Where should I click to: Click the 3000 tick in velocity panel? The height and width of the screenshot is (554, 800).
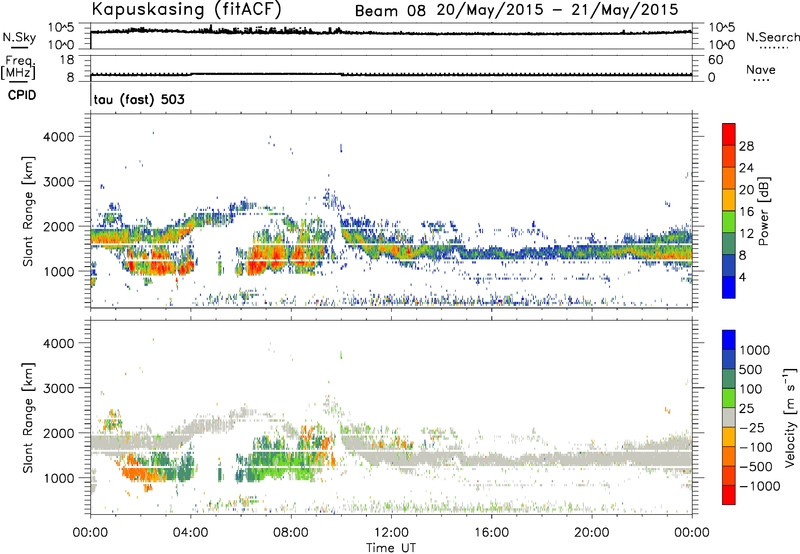coord(58,388)
